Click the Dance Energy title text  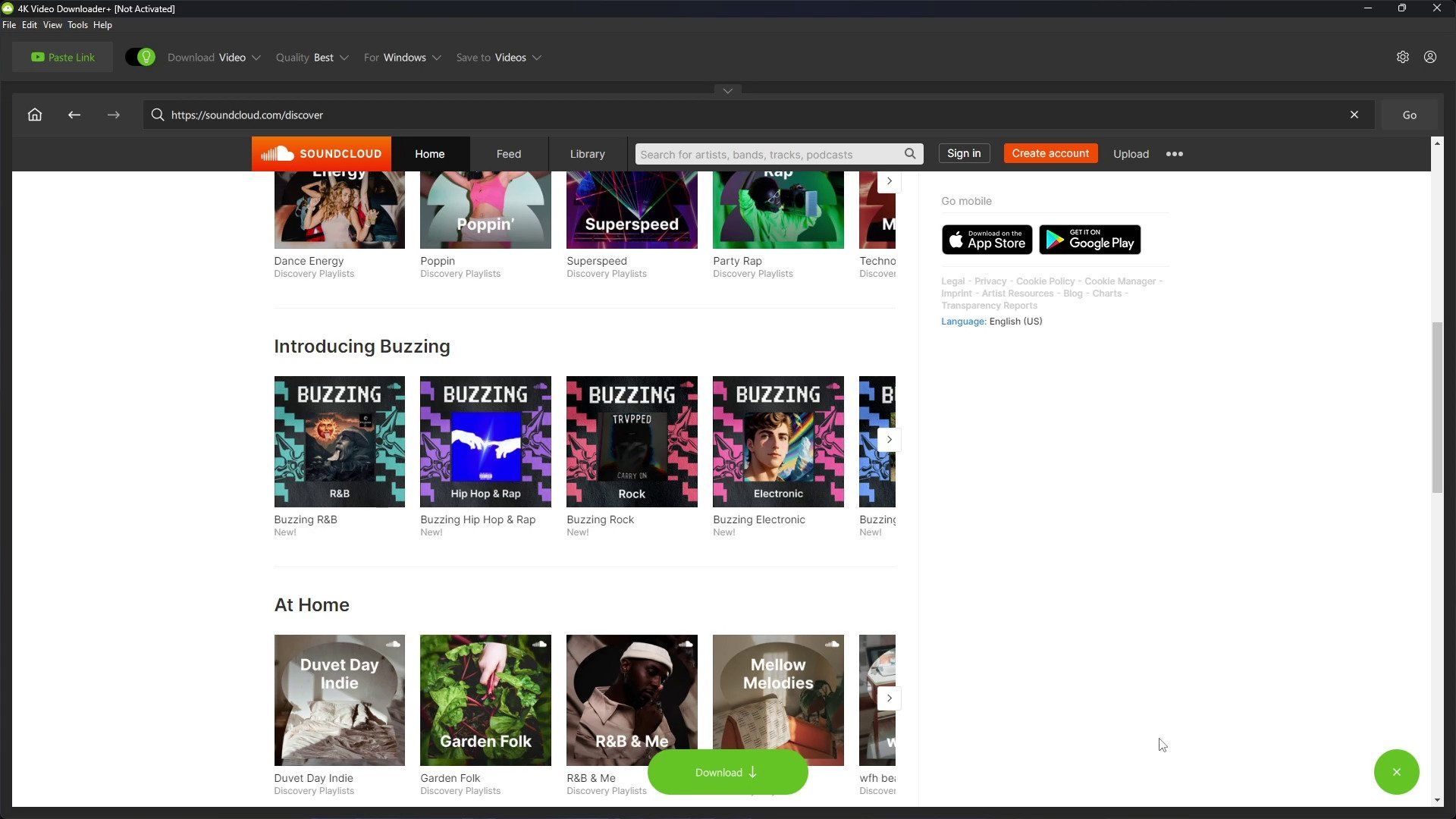point(309,261)
